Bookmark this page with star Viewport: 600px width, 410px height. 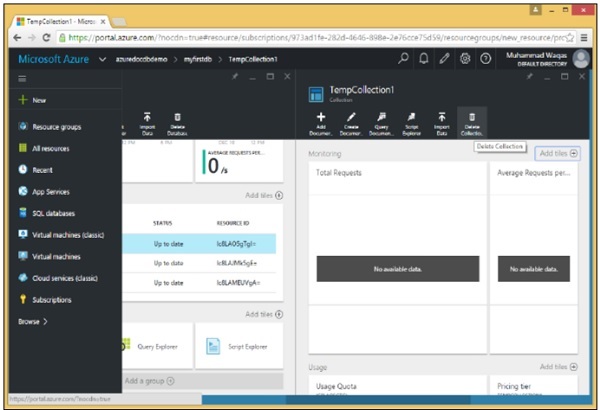point(570,38)
